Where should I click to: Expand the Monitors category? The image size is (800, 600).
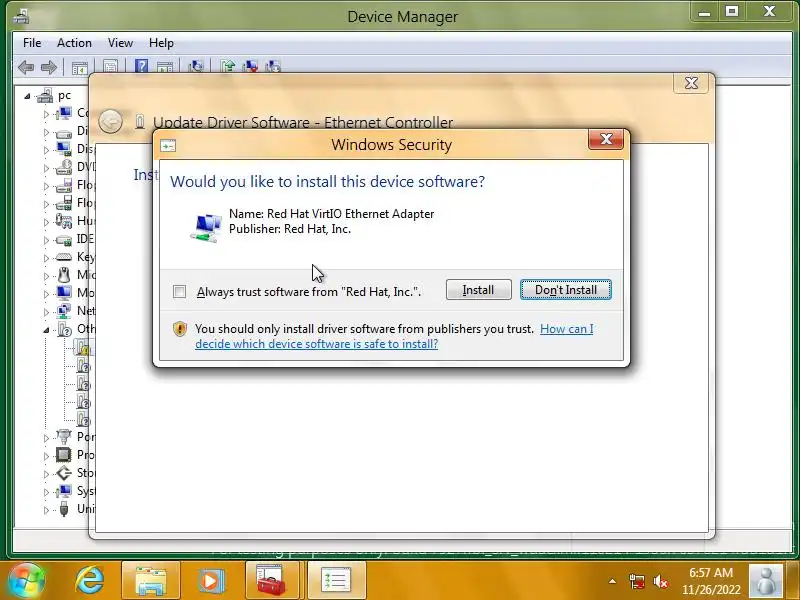(46, 294)
